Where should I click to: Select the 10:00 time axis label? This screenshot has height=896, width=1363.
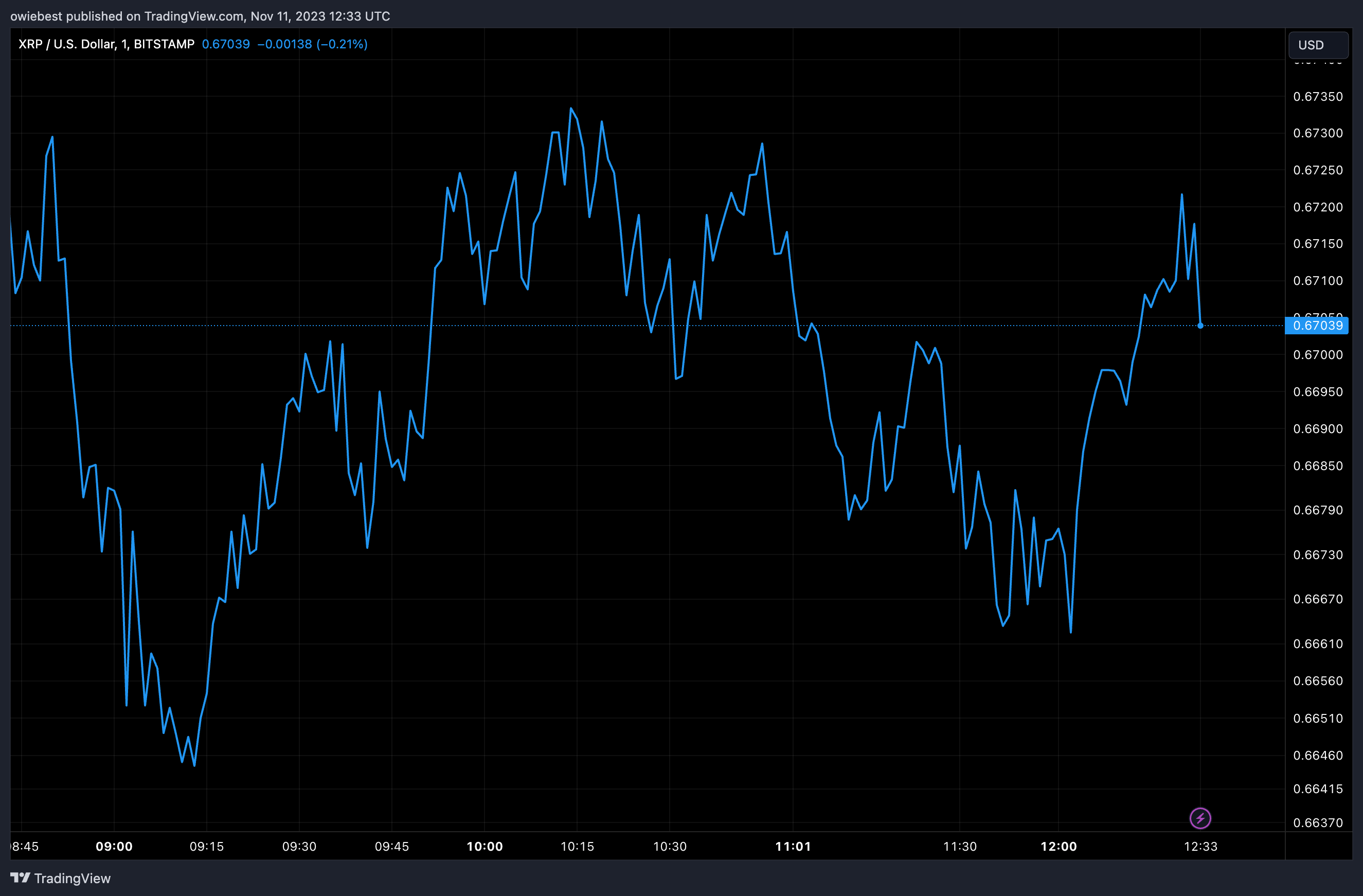pos(485,846)
